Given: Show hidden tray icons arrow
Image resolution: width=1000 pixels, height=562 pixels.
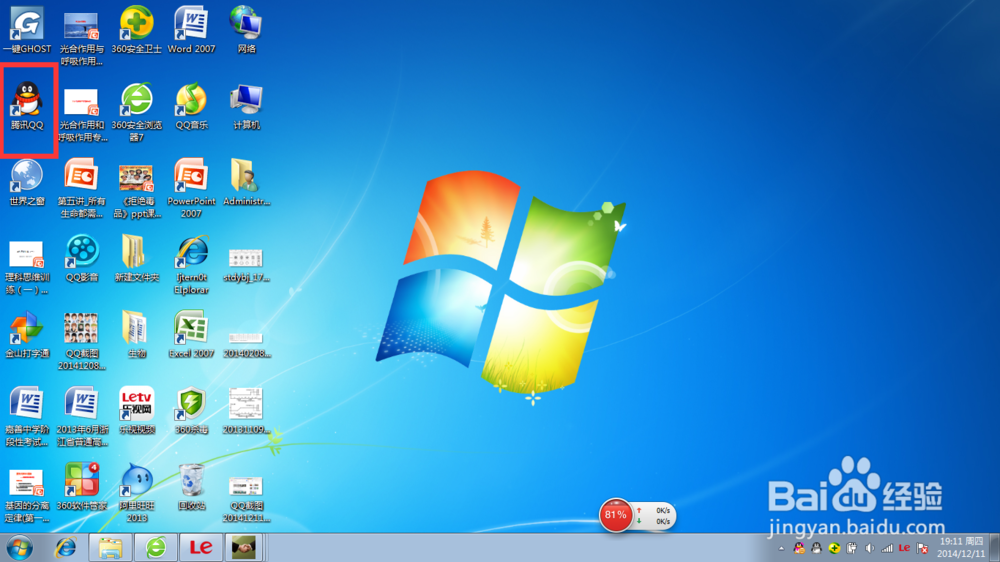Looking at the screenshot, I should [781, 549].
